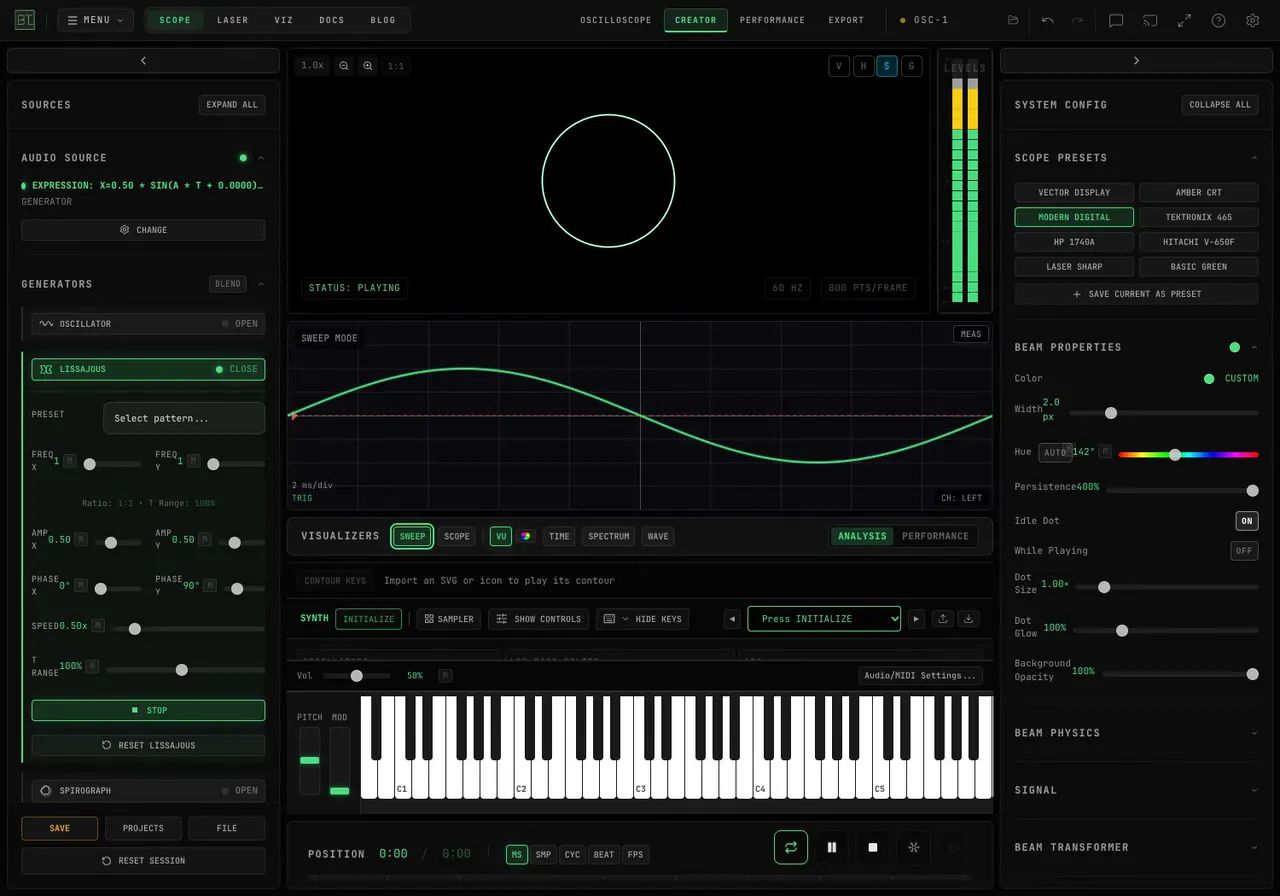Zoom in the scope view
The width and height of the screenshot is (1280, 896).
pyautogui.click(x=368, y=66)
